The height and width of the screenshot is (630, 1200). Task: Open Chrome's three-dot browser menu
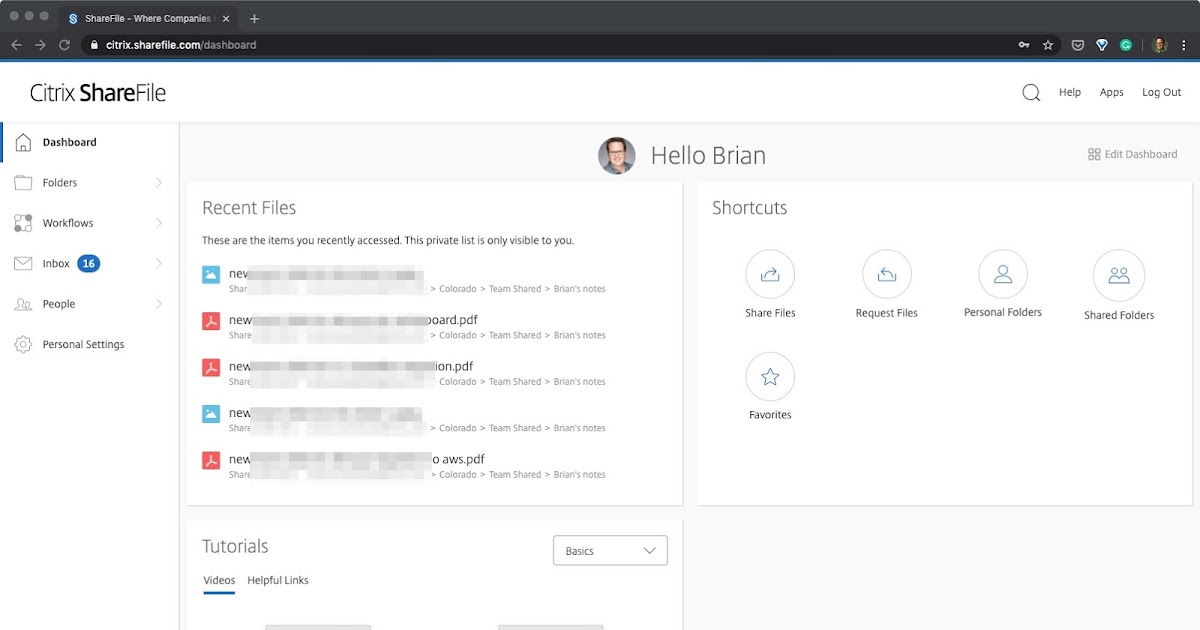(x=1183, y=44)
